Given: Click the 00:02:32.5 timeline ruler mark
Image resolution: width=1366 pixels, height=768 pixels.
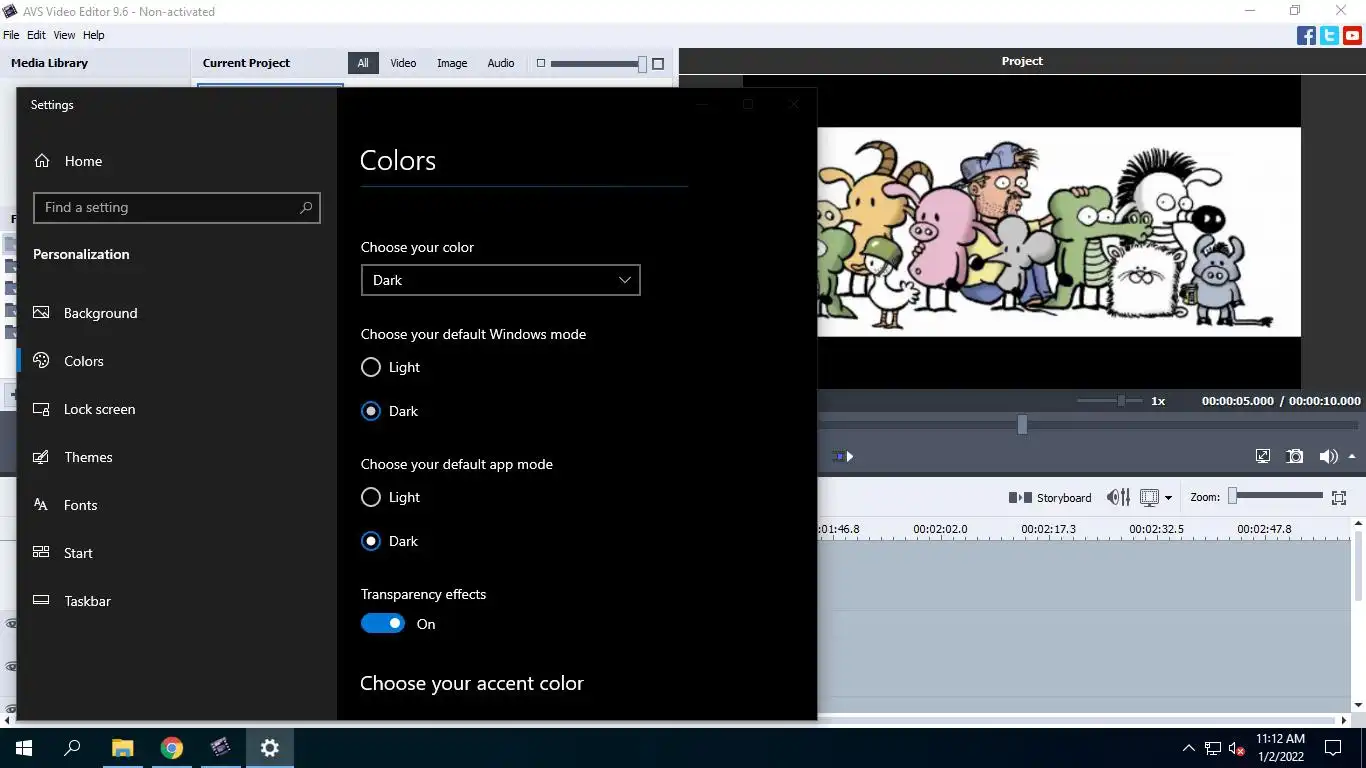Looking at the screenshot, I should (x=1157, y=529).
